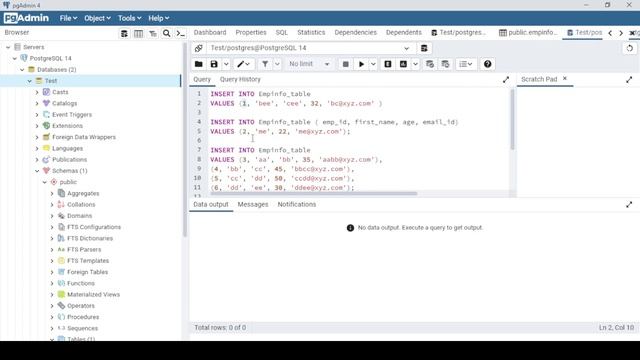Image resolution: width=640 pixels, height=360 pixels.
Task: Open the Help menu
Action: click(158, 18)
